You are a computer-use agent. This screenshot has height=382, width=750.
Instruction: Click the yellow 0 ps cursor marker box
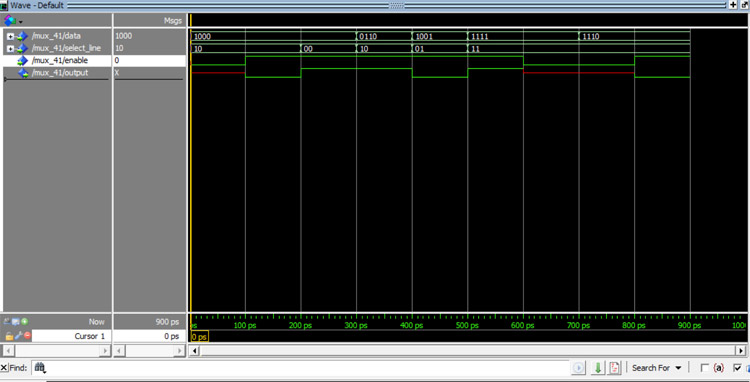coord(199,337)
